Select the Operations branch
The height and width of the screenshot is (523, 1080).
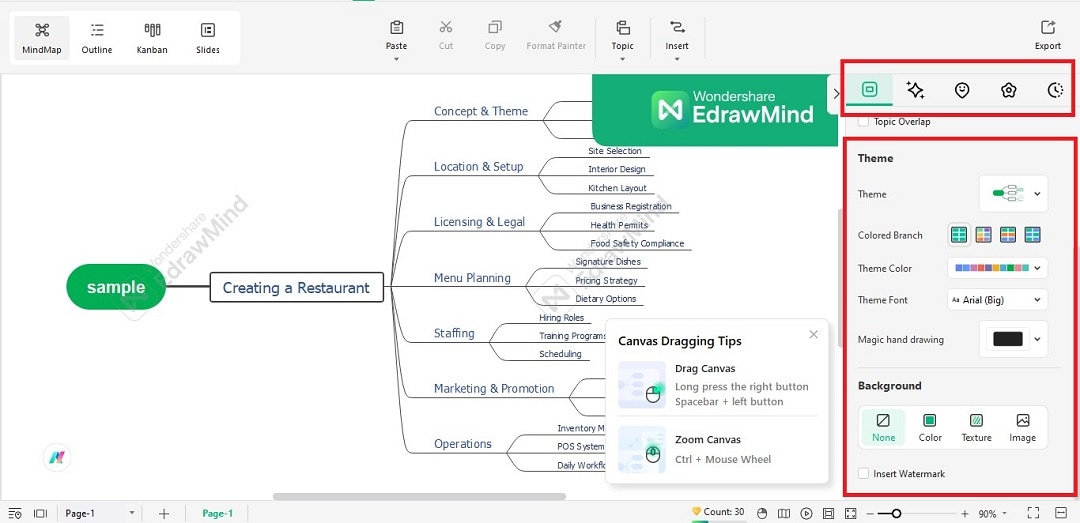(463, 444)
